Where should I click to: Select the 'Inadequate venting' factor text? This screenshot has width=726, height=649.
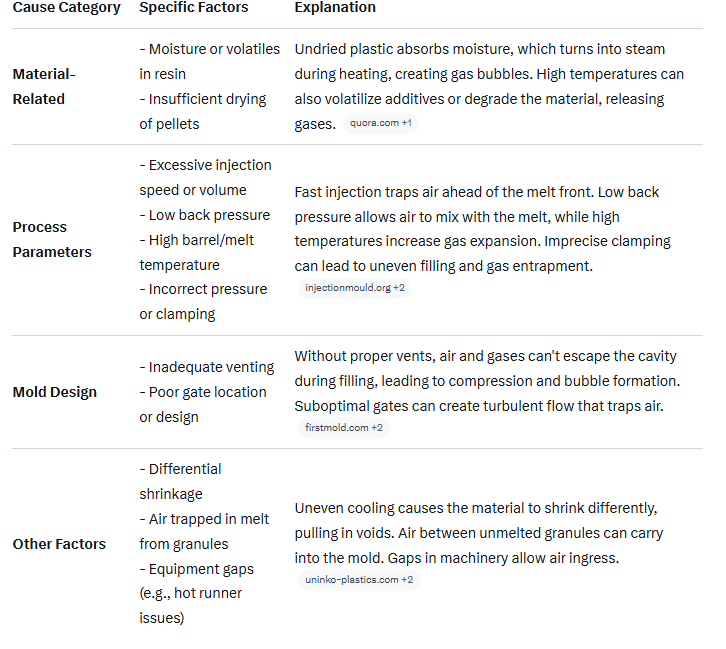click(x=207, y=367)
